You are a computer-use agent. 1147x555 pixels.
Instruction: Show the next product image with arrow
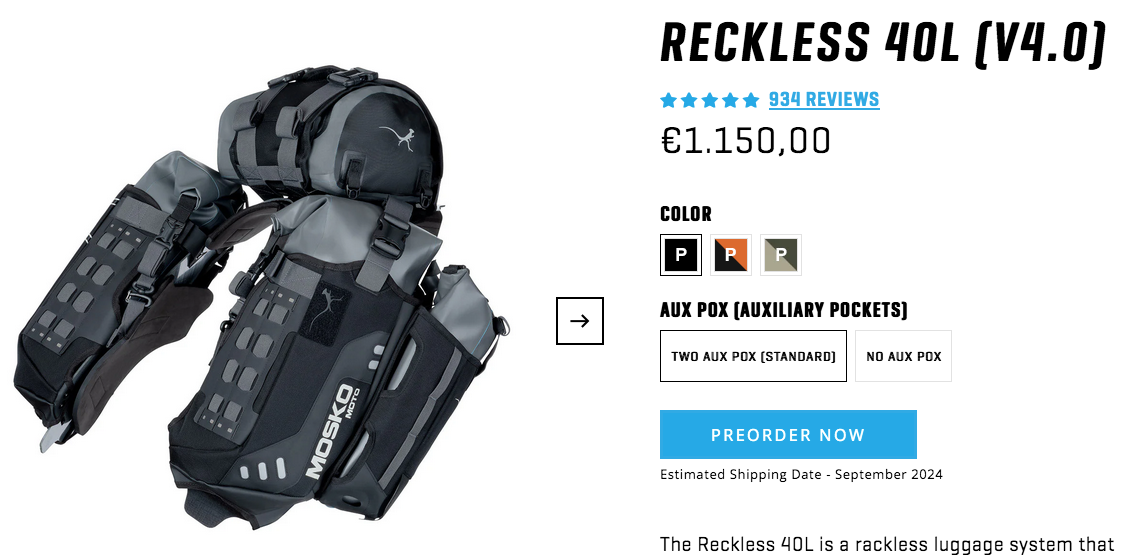coord(579,320)
